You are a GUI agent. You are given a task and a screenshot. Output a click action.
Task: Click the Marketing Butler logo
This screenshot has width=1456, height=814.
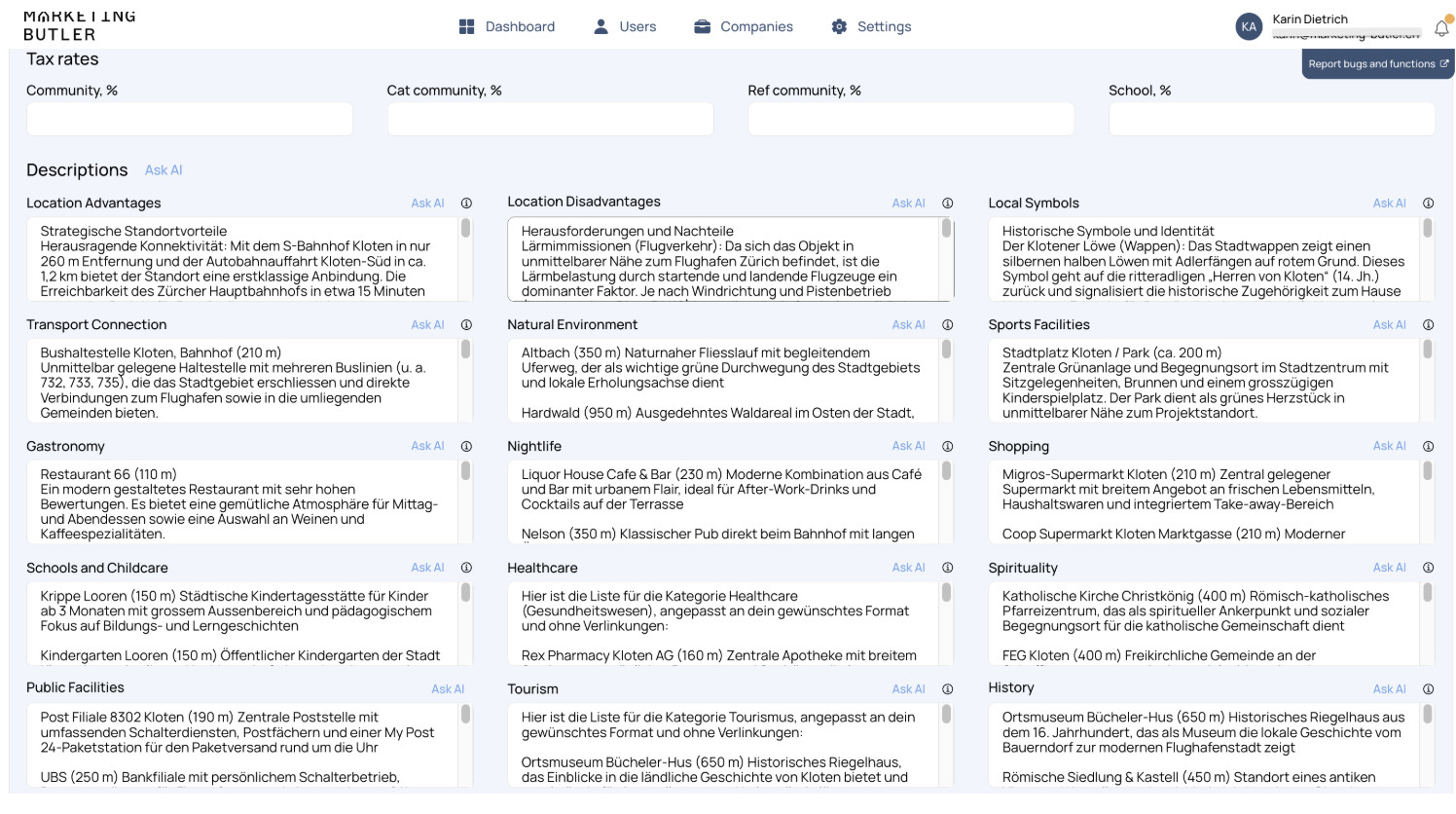pyautogui.click(x=80, y=26)
